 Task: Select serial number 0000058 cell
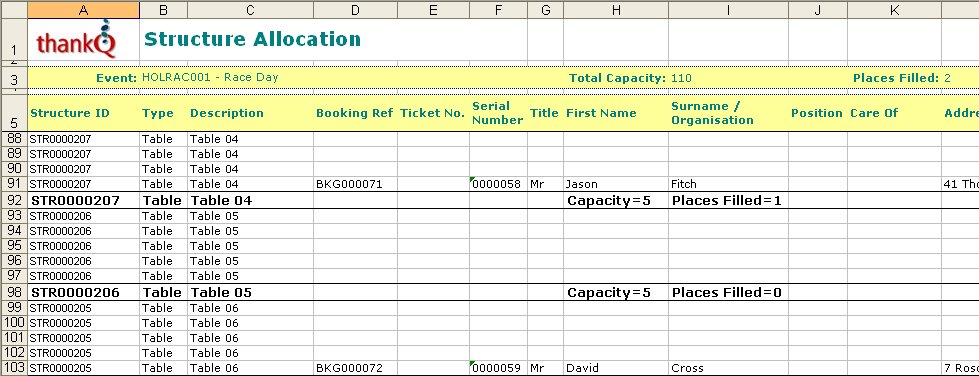tap(498, 184)
